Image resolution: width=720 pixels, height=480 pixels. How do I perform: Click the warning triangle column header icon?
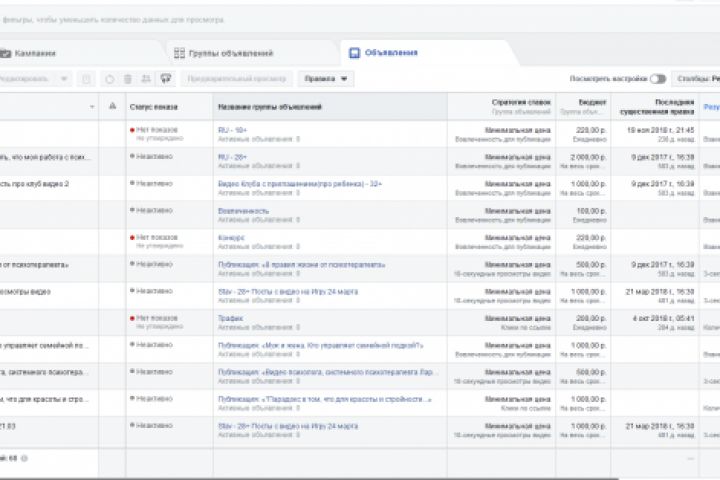coord(113,105)
